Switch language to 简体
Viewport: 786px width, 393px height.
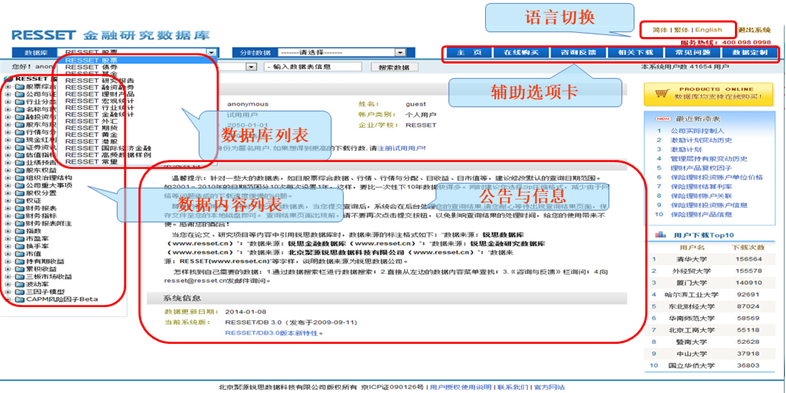coord(660,30)
